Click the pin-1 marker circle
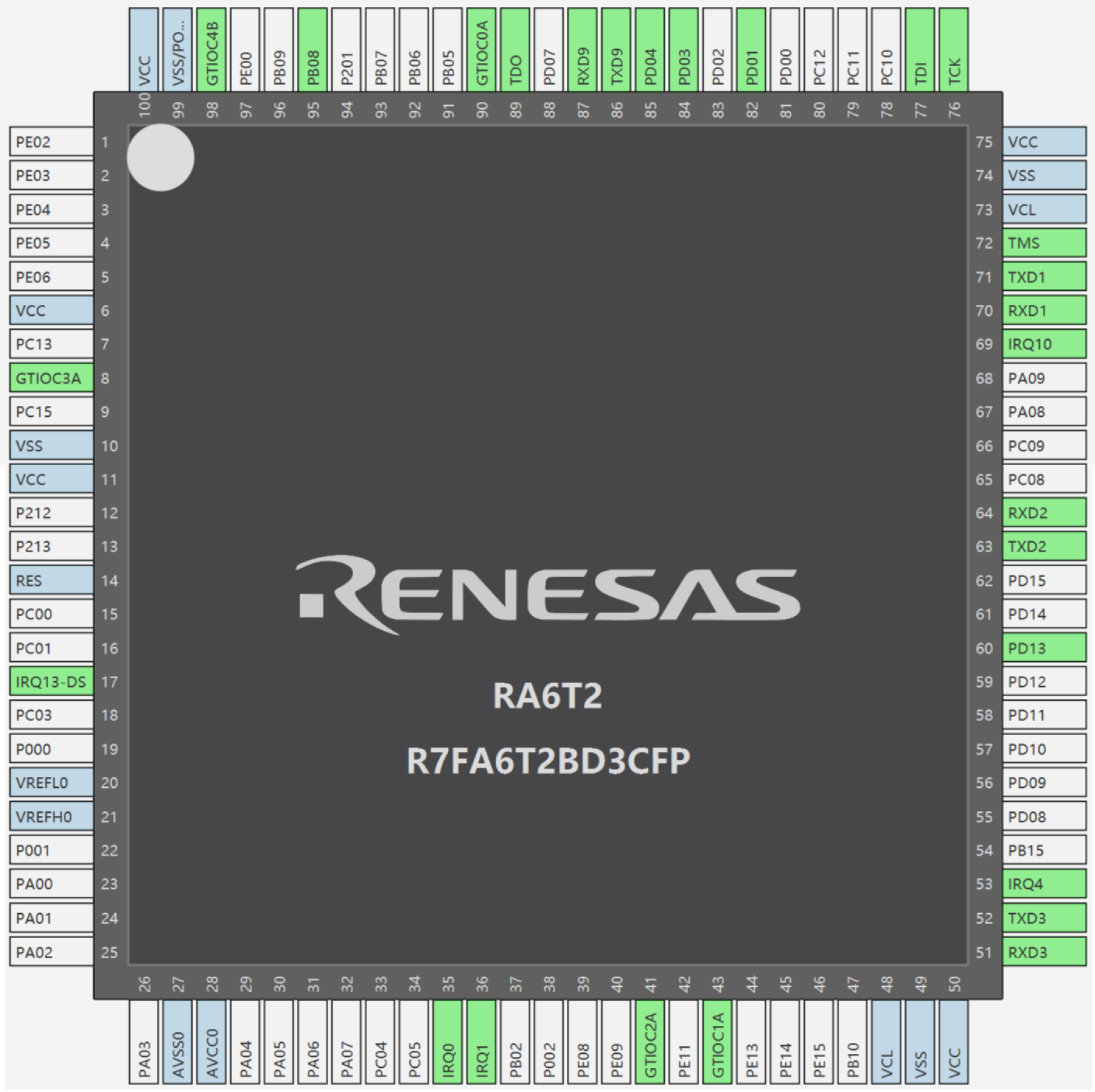 pyautogui.click(x=160, y=157)
